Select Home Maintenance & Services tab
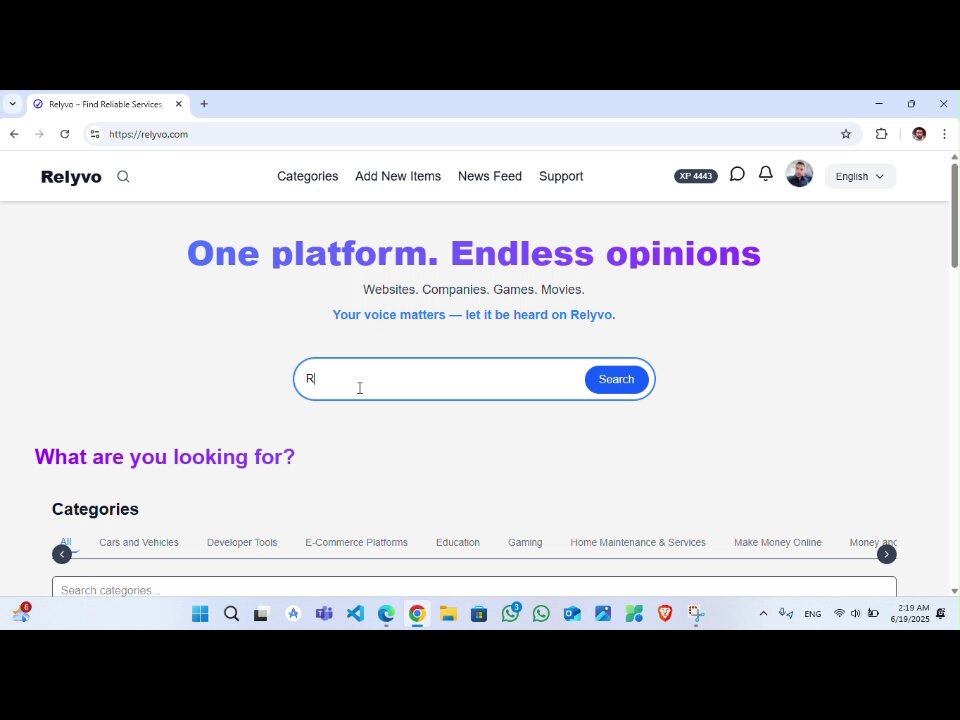 pos(638,542)
